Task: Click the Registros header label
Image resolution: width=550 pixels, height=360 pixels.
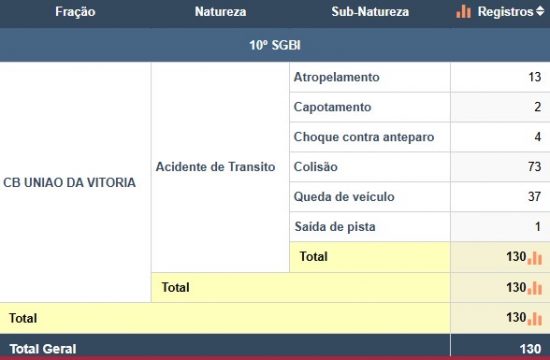Action: (505, 12)
